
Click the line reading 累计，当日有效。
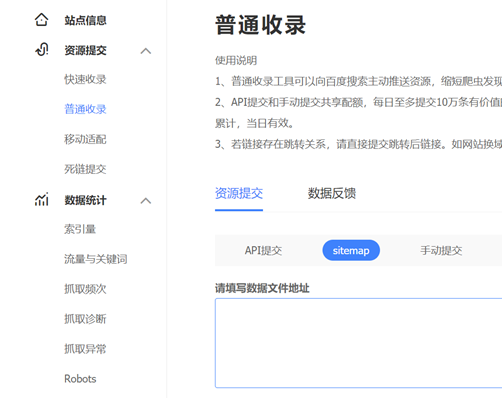click(255, 123)
